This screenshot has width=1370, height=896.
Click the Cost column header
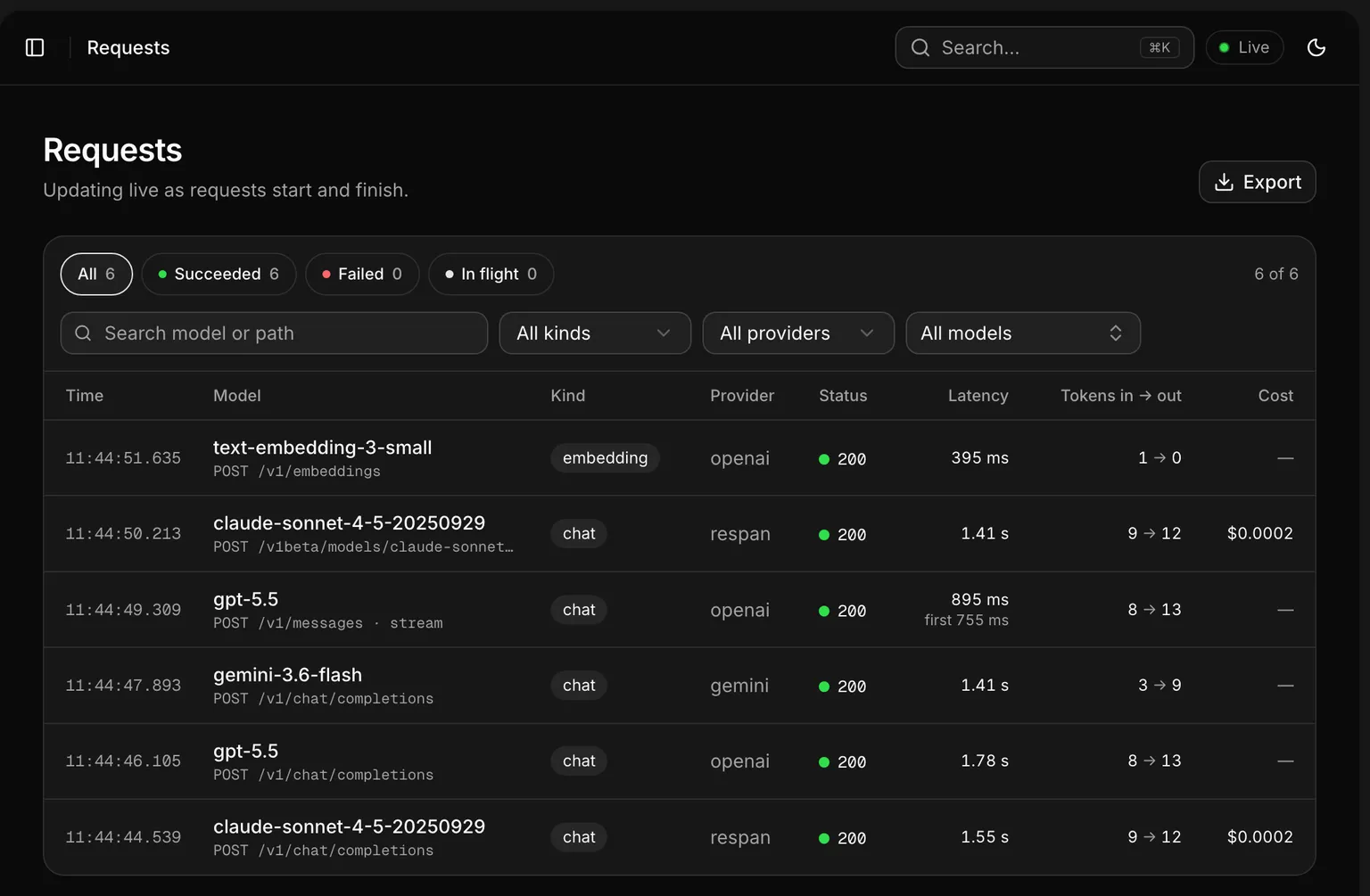tap(1275, 396)
